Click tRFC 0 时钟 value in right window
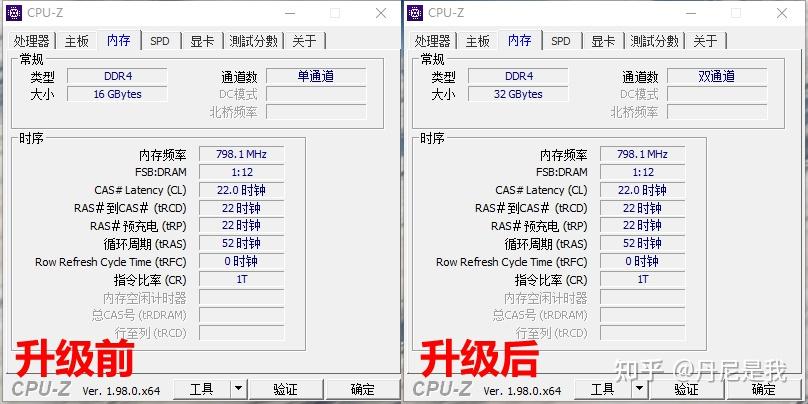 [x=643, y=262]
